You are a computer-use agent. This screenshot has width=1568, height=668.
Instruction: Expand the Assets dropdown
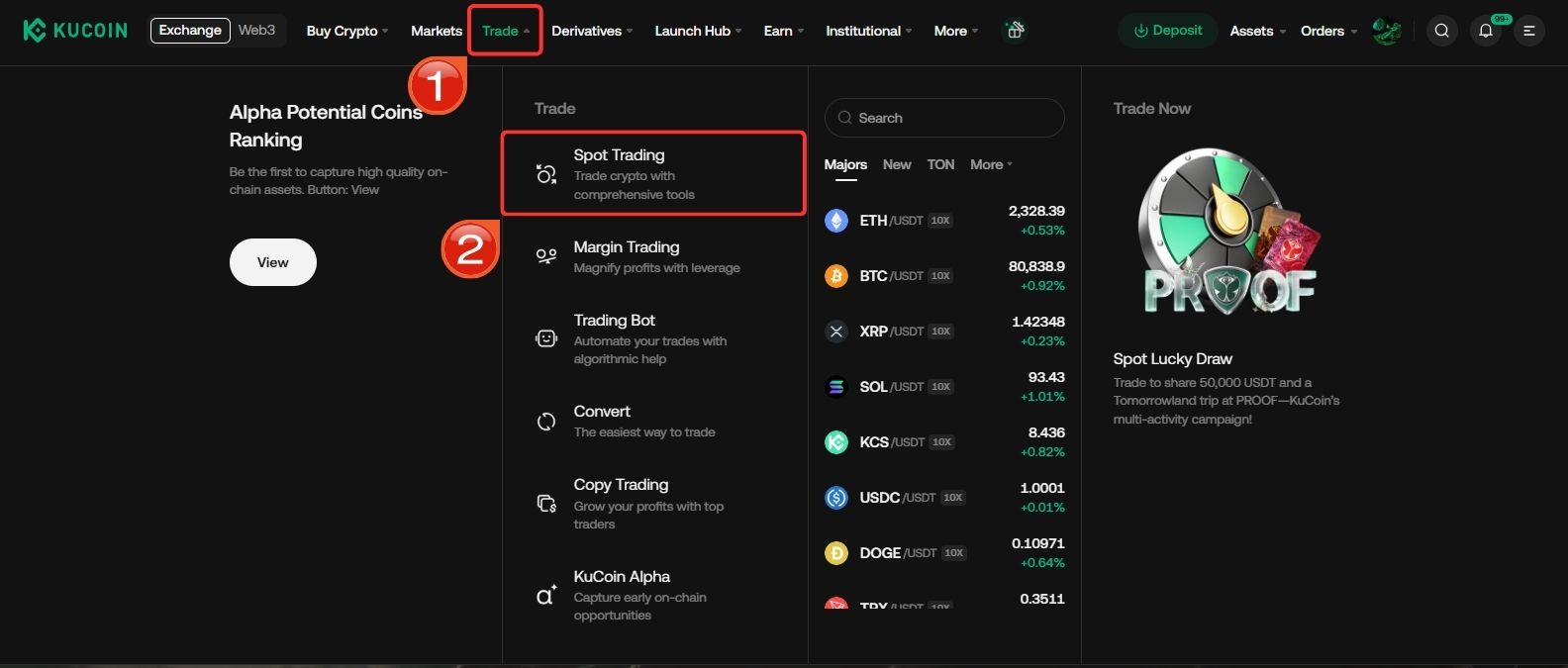point(1257,31)
